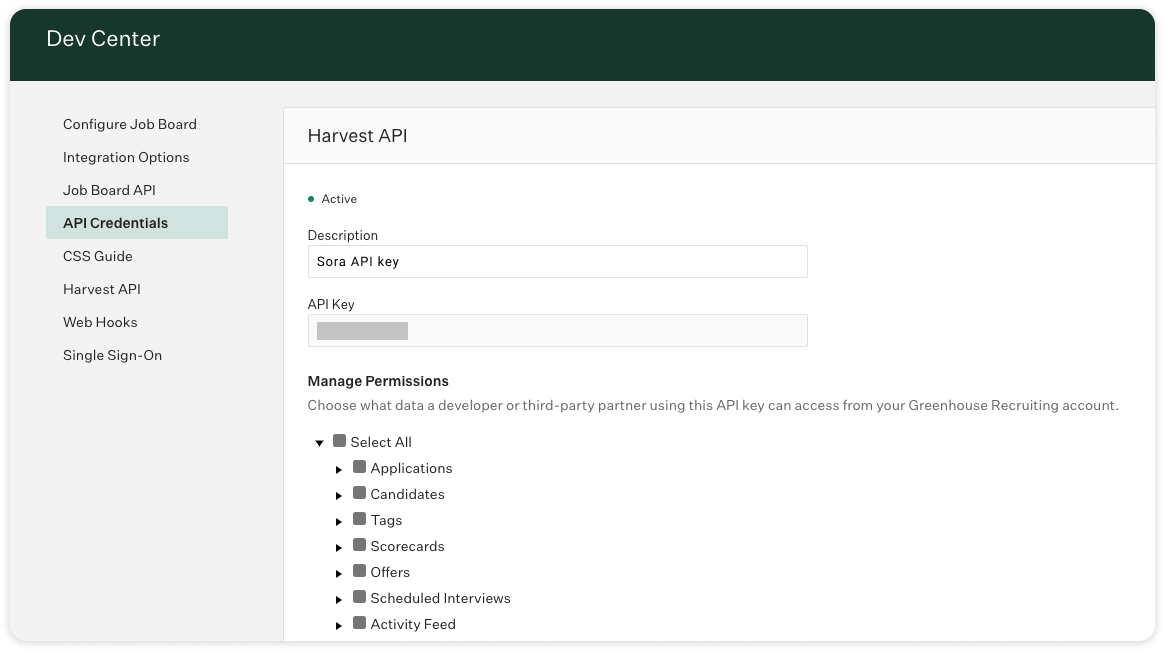Viewport: 1165px width, 652px height.
Task: Tick the Offers permission checkbox
Action: click(x=360, y=571)
